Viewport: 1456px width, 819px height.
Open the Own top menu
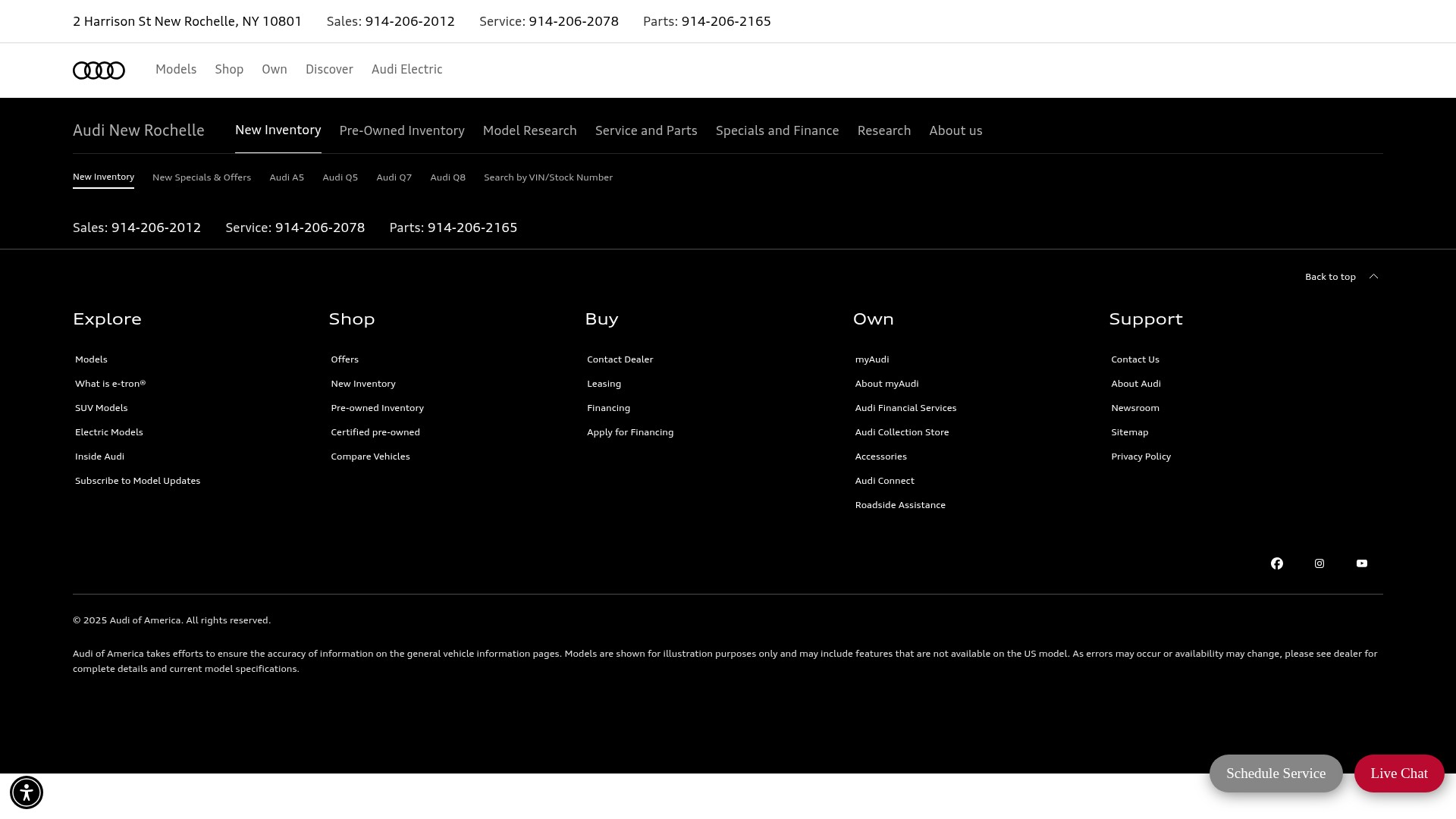tap(275, 70)
